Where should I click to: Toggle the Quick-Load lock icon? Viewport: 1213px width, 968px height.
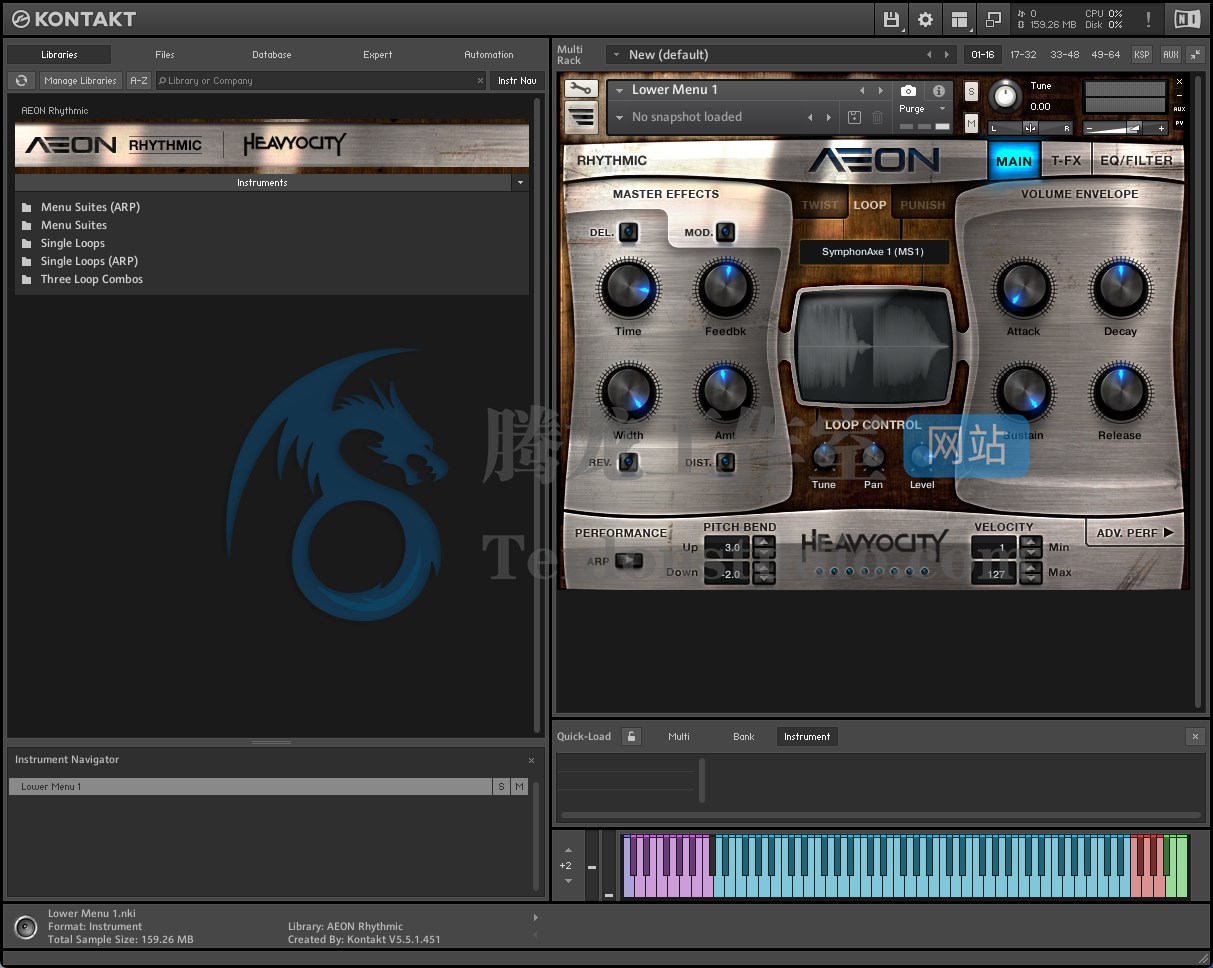pyautogui.click(x=631, y=736)
